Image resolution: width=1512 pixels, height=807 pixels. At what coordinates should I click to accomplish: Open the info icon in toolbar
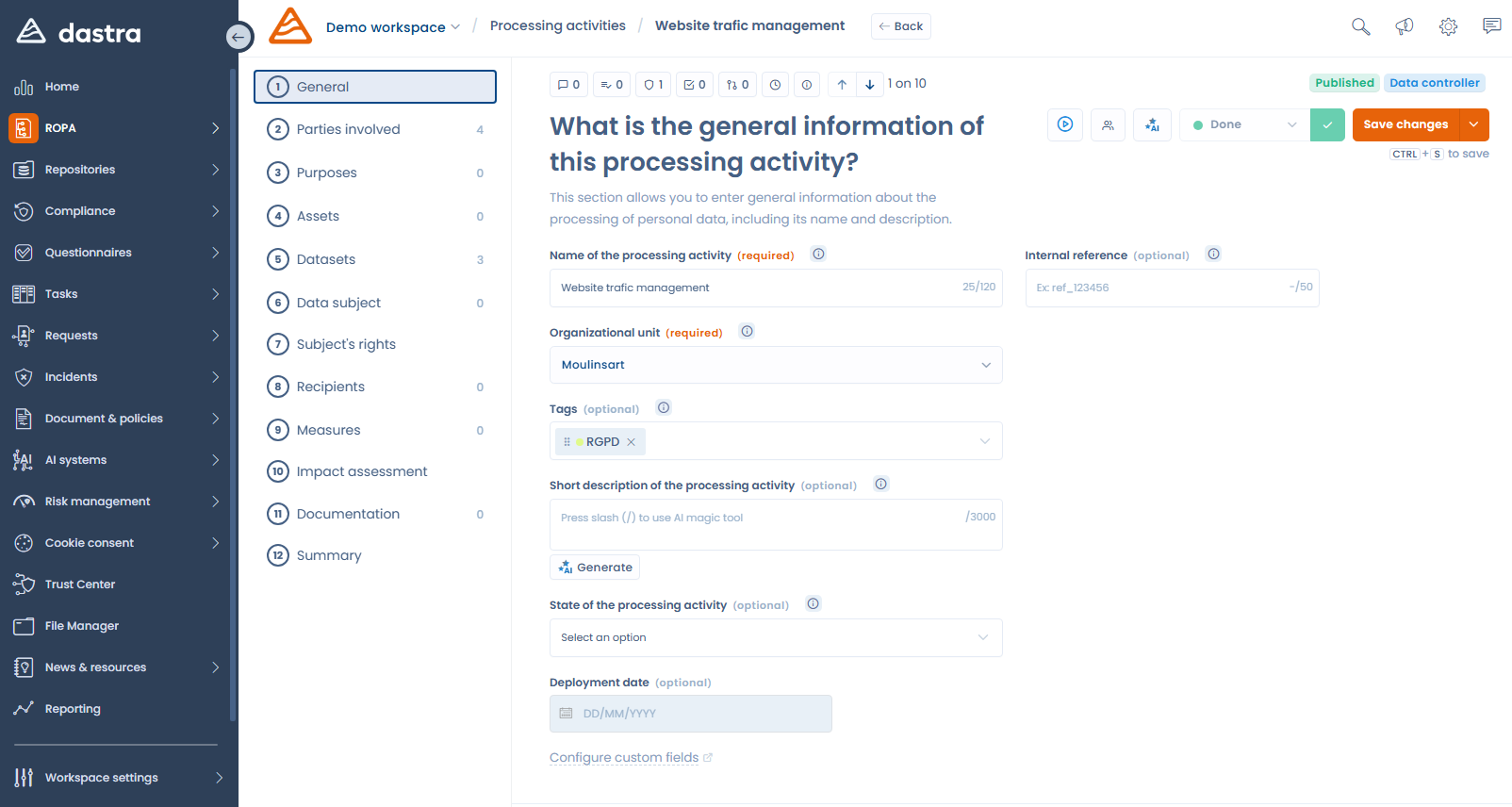pyautogui.click(x=807, y=85)
